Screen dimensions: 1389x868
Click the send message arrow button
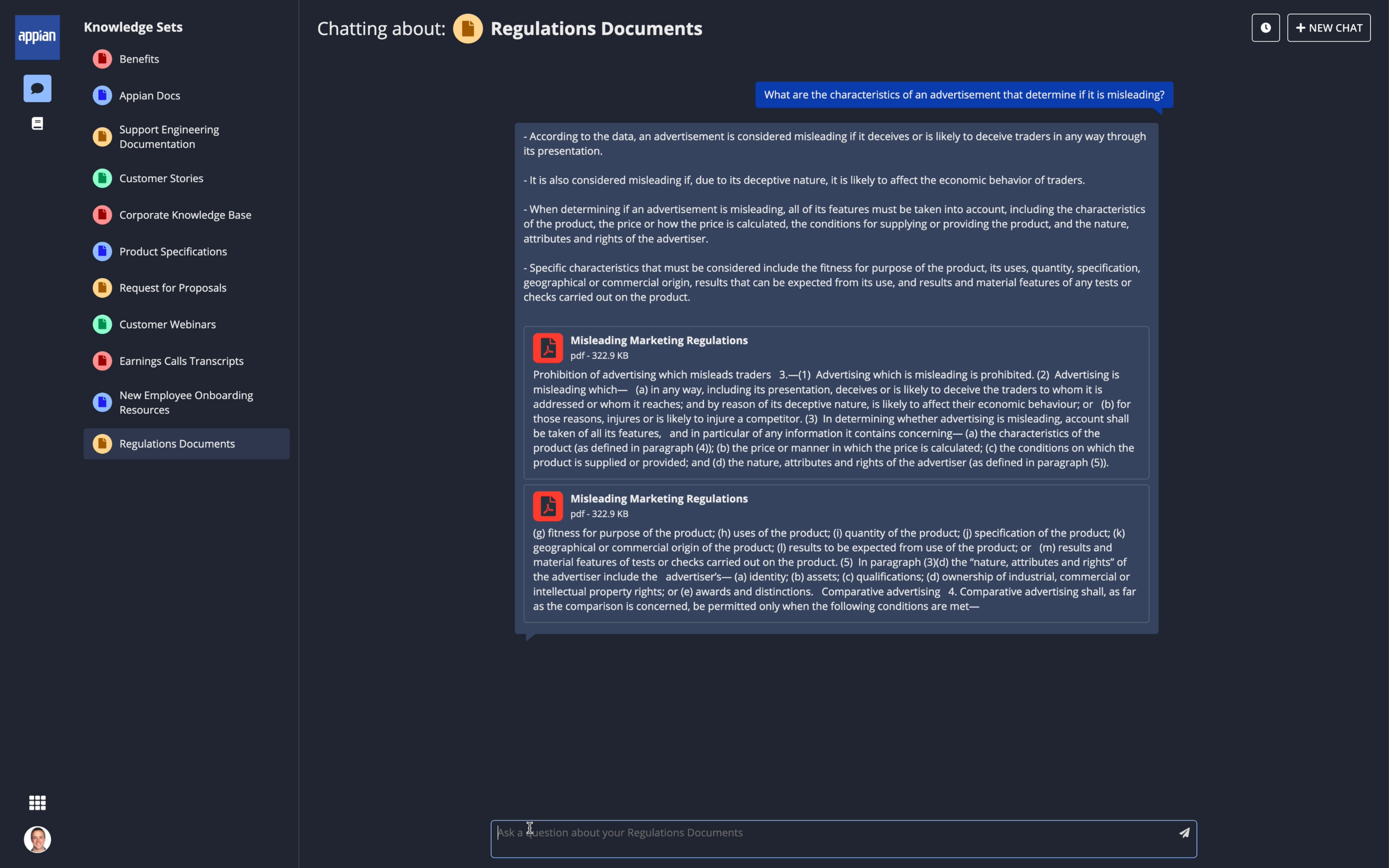pos(1183,832)
